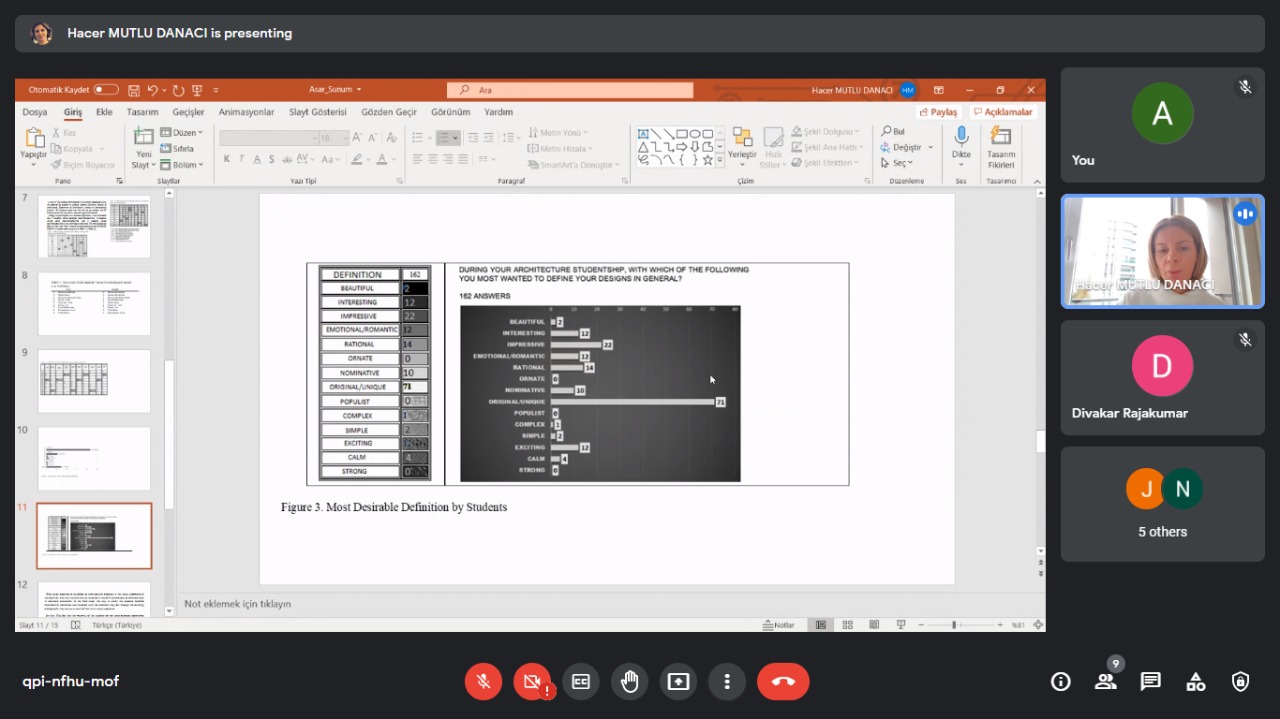Screen dimensions: 1280x719
Task: Click the Save disk icon in PowerPoint
Action: coord(135,90)
